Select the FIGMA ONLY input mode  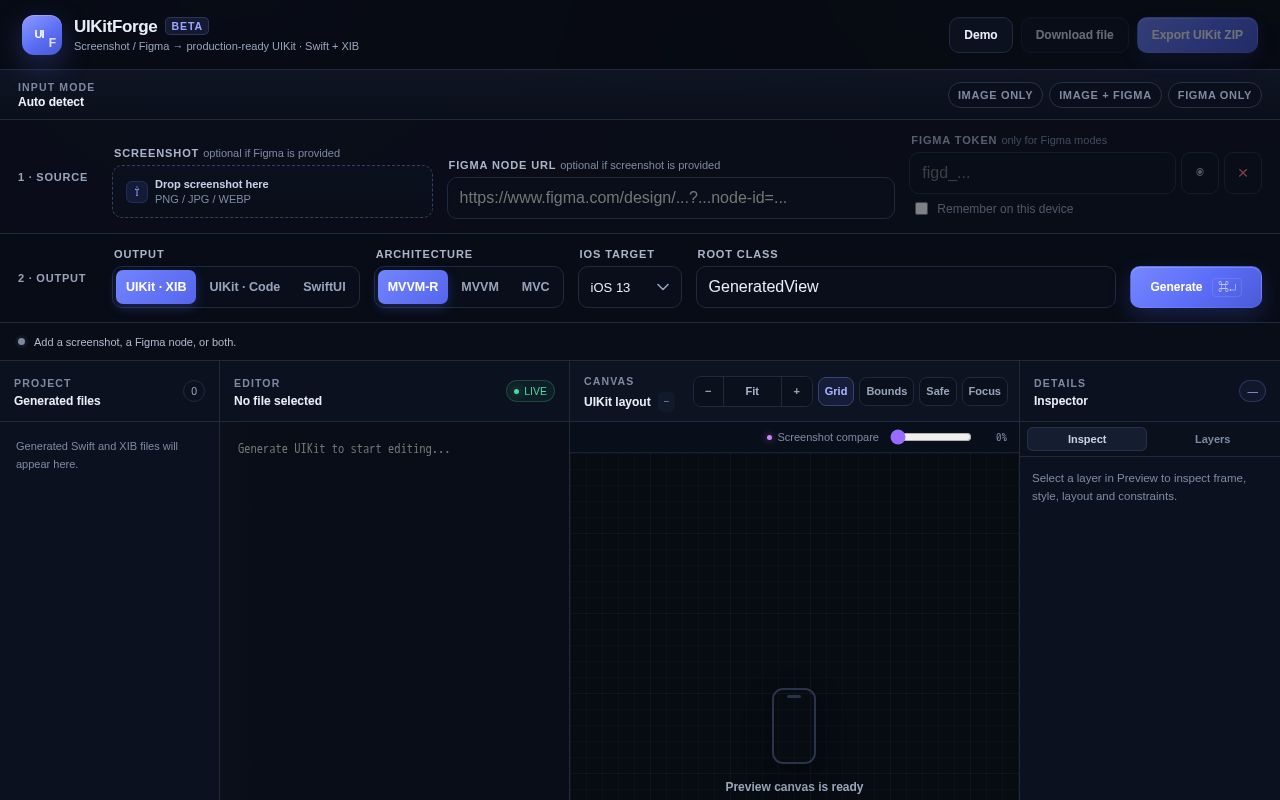1215,95
